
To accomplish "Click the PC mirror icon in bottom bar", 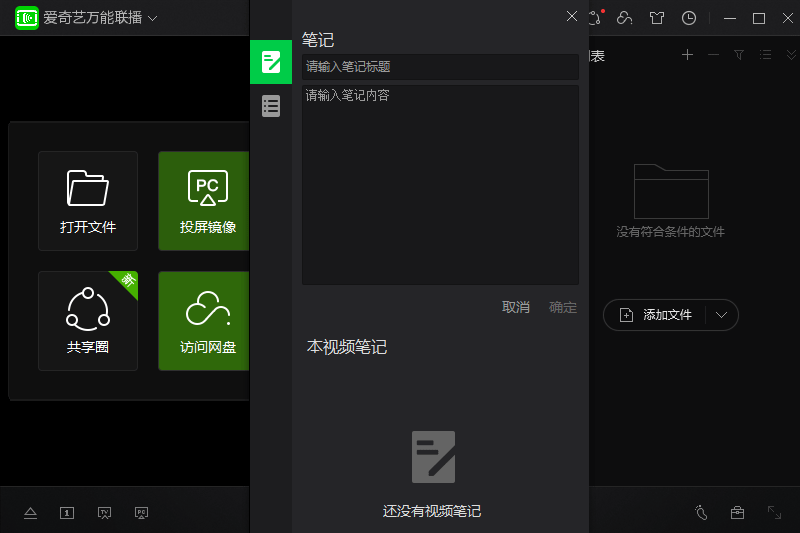I will pos(141,513).
